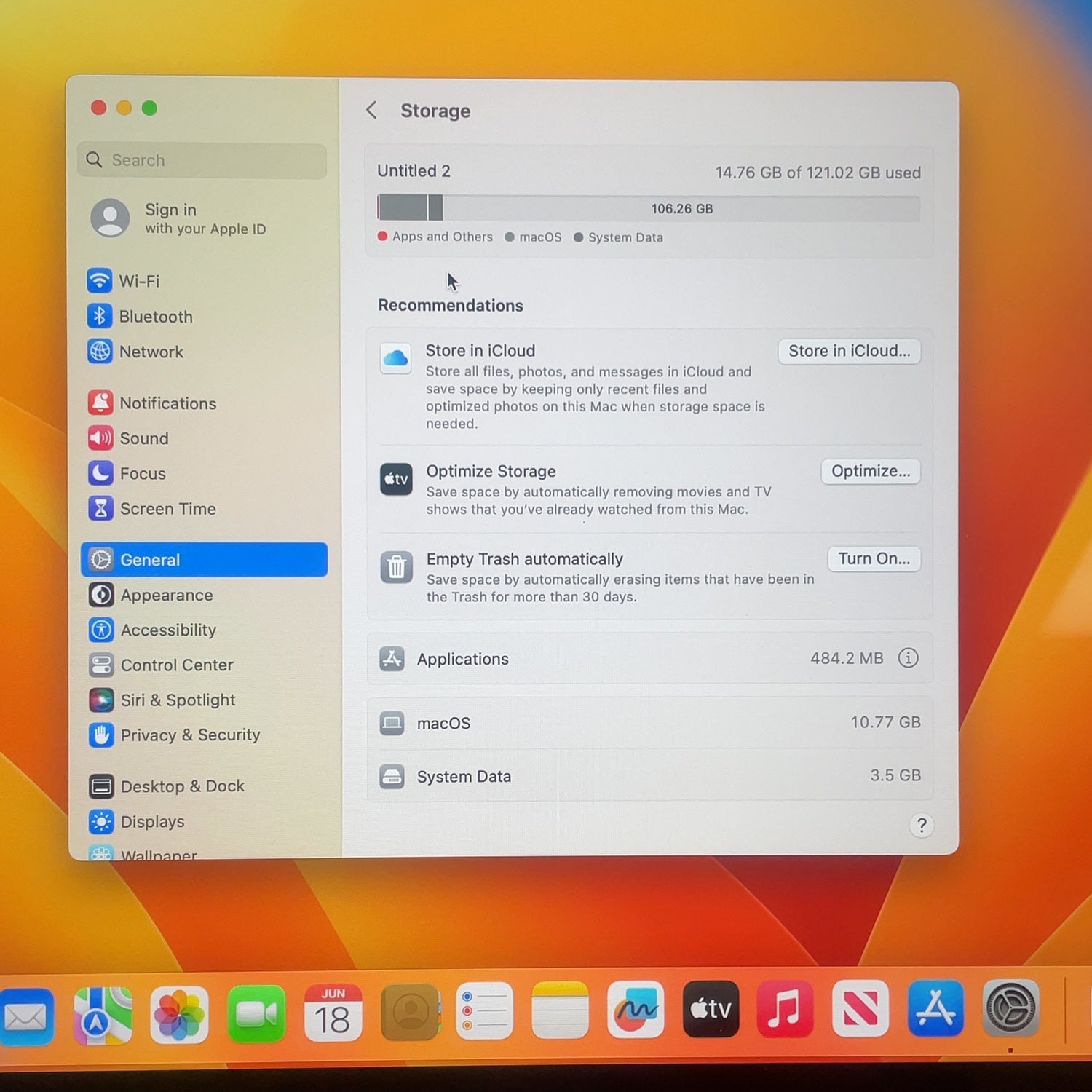Open Reminders in the Dock
Image resolution: width=1092 pixels, height=1092 pixels.
point(485,1011)
